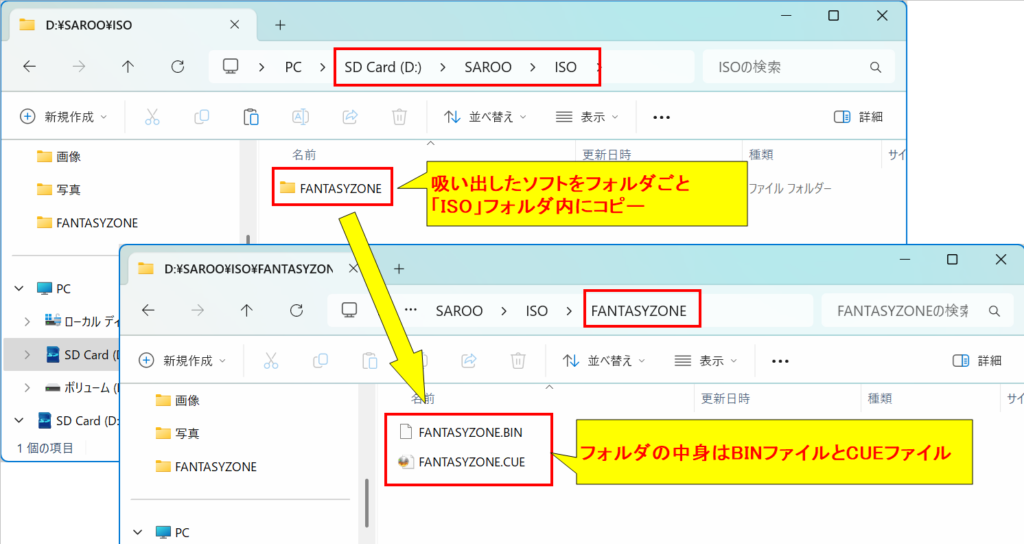Open the 新規作成 dropdown in back window

[69, 117]
